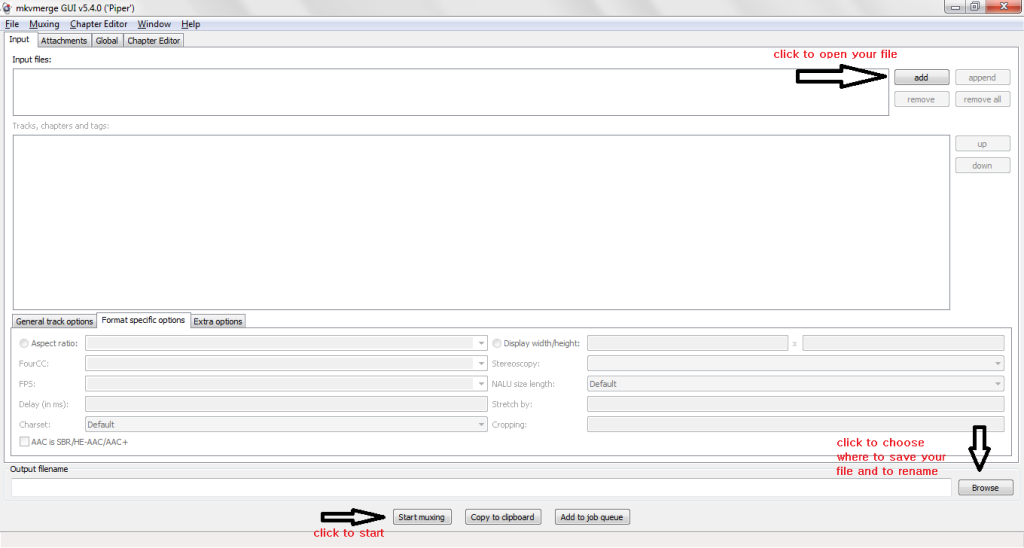This screenshot has width=1024, height=548.
Task: Click the Add to job queue button
Action: pos(591,517)
